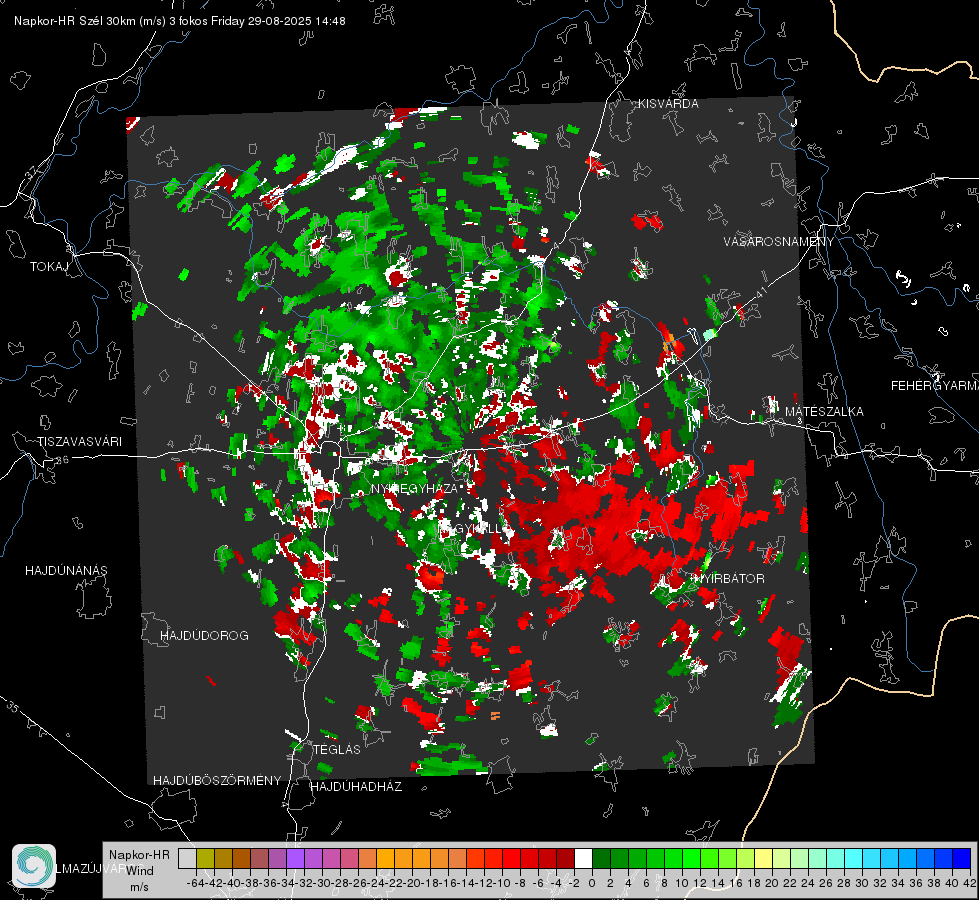Select the HAJDÚBÖSZÖRMÉNY city label
The height and width of the screenshot is (900, 979).
(217, 781)
